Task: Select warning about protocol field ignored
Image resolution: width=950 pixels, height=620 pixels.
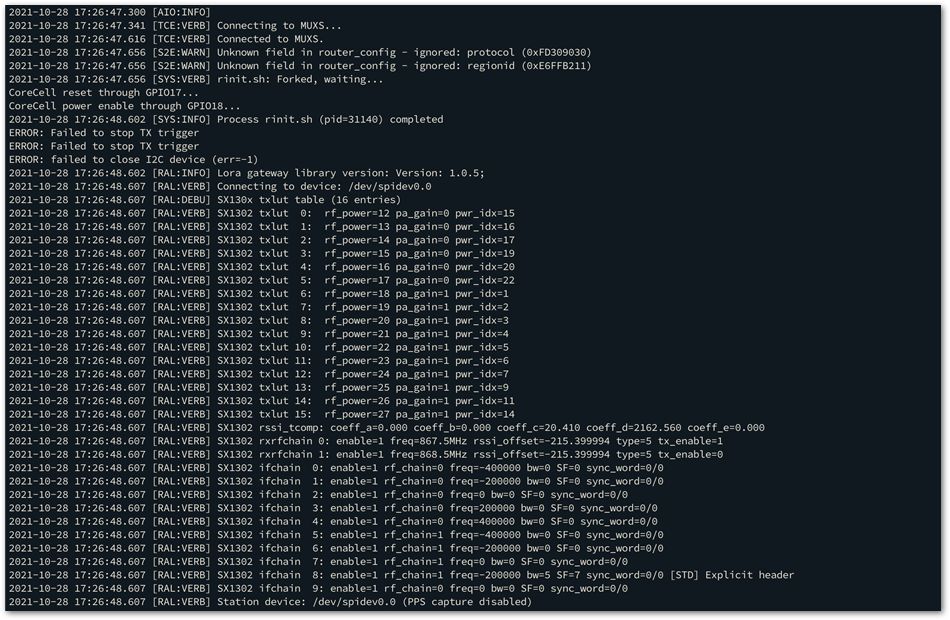Action: point(300,52)
